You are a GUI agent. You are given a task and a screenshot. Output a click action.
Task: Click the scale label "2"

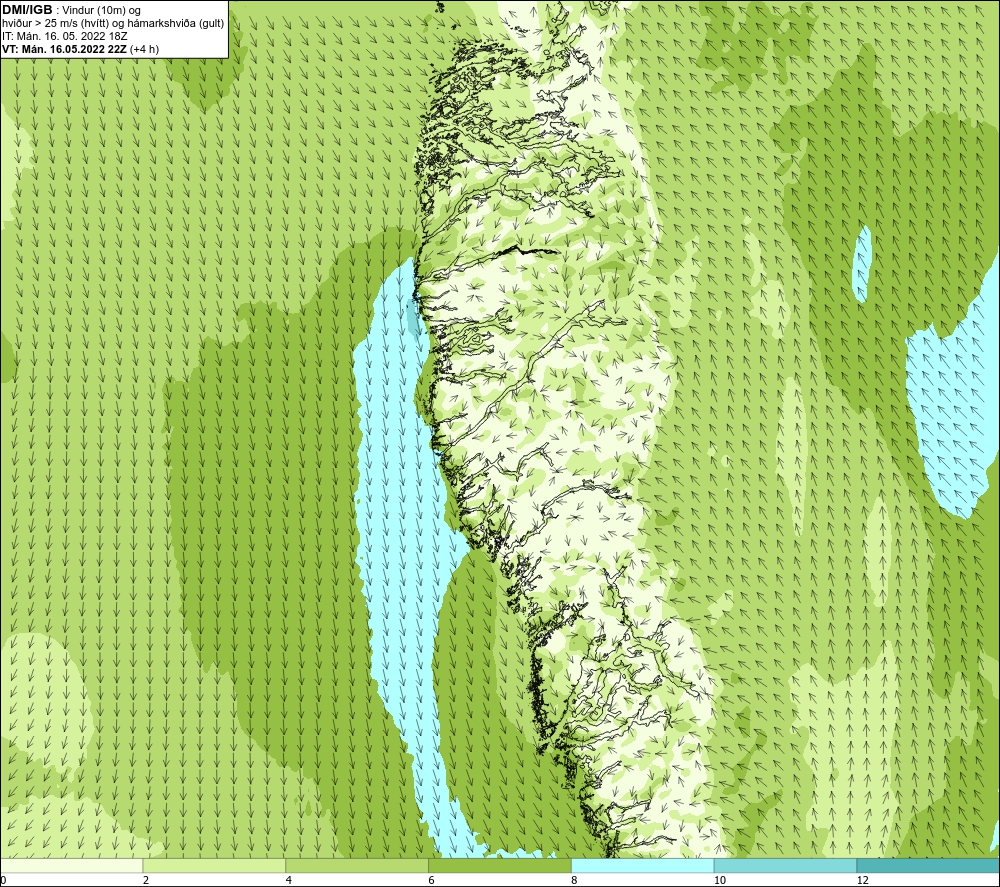(x=146, y=881)
